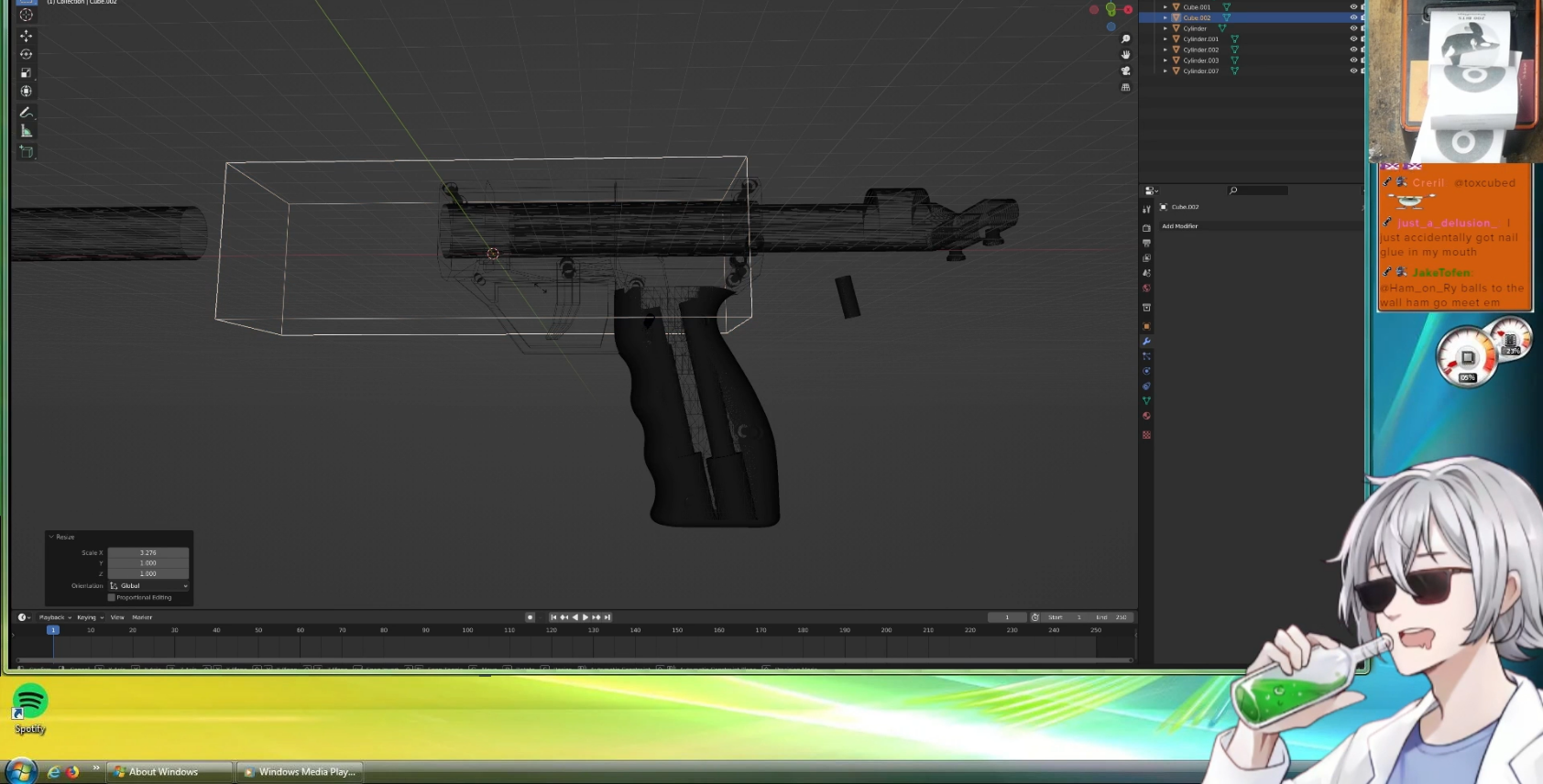Switch orthographic/perspective view grid icon
This screenshot has height=784, width=1543.
tap(1126, 87)
